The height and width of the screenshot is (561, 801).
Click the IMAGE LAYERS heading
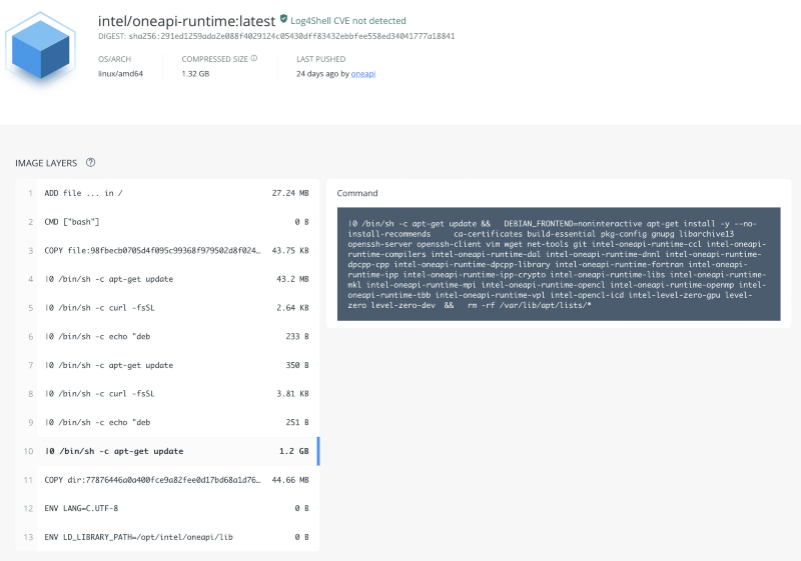(x=46, y=163)
